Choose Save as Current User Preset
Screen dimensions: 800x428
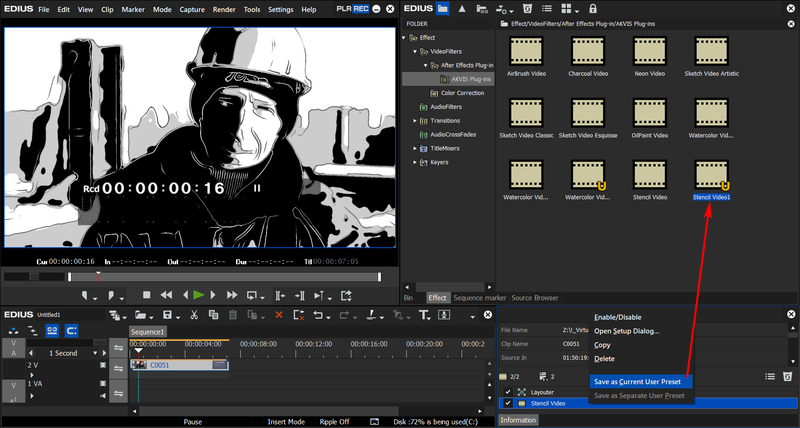click(641, 382)
